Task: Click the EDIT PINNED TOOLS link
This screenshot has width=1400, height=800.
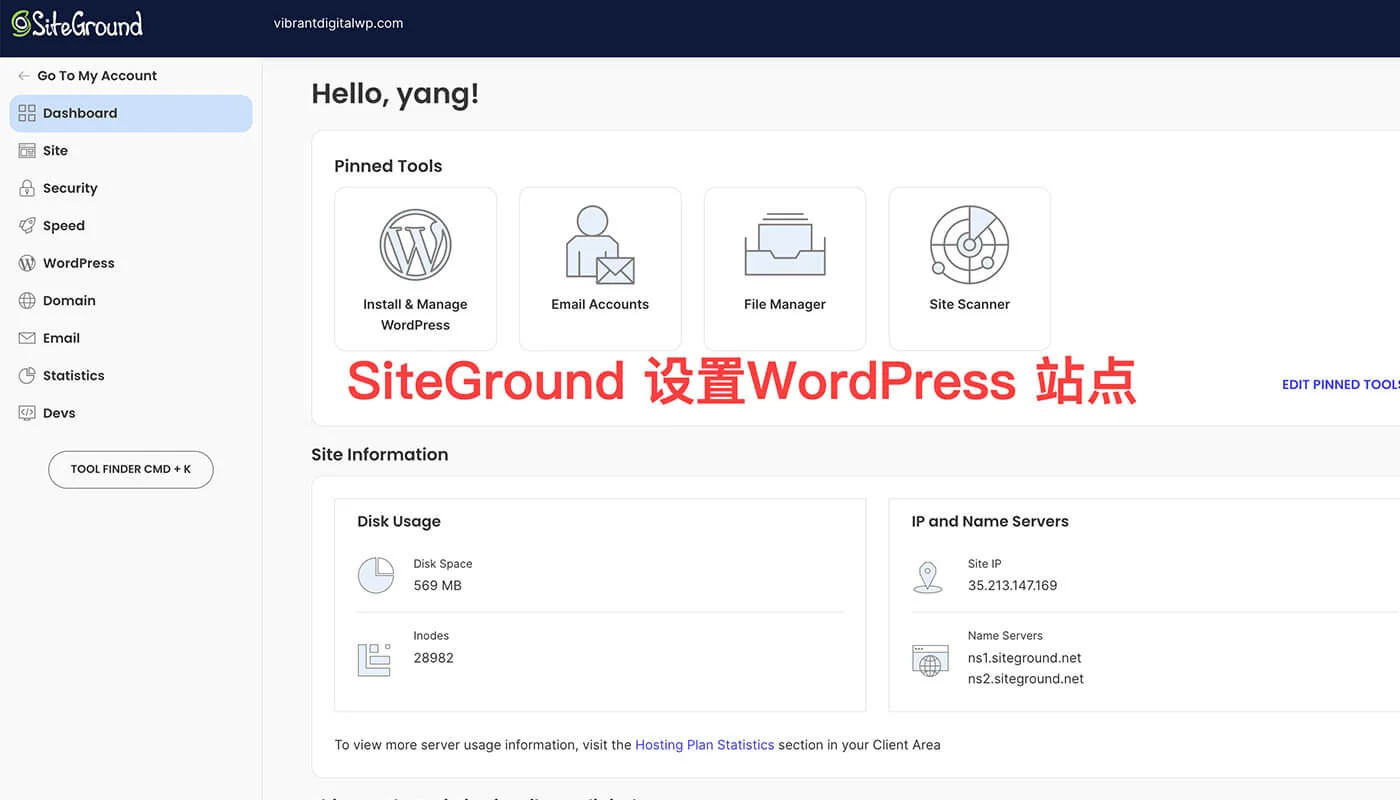Action: click(1340, 384)
